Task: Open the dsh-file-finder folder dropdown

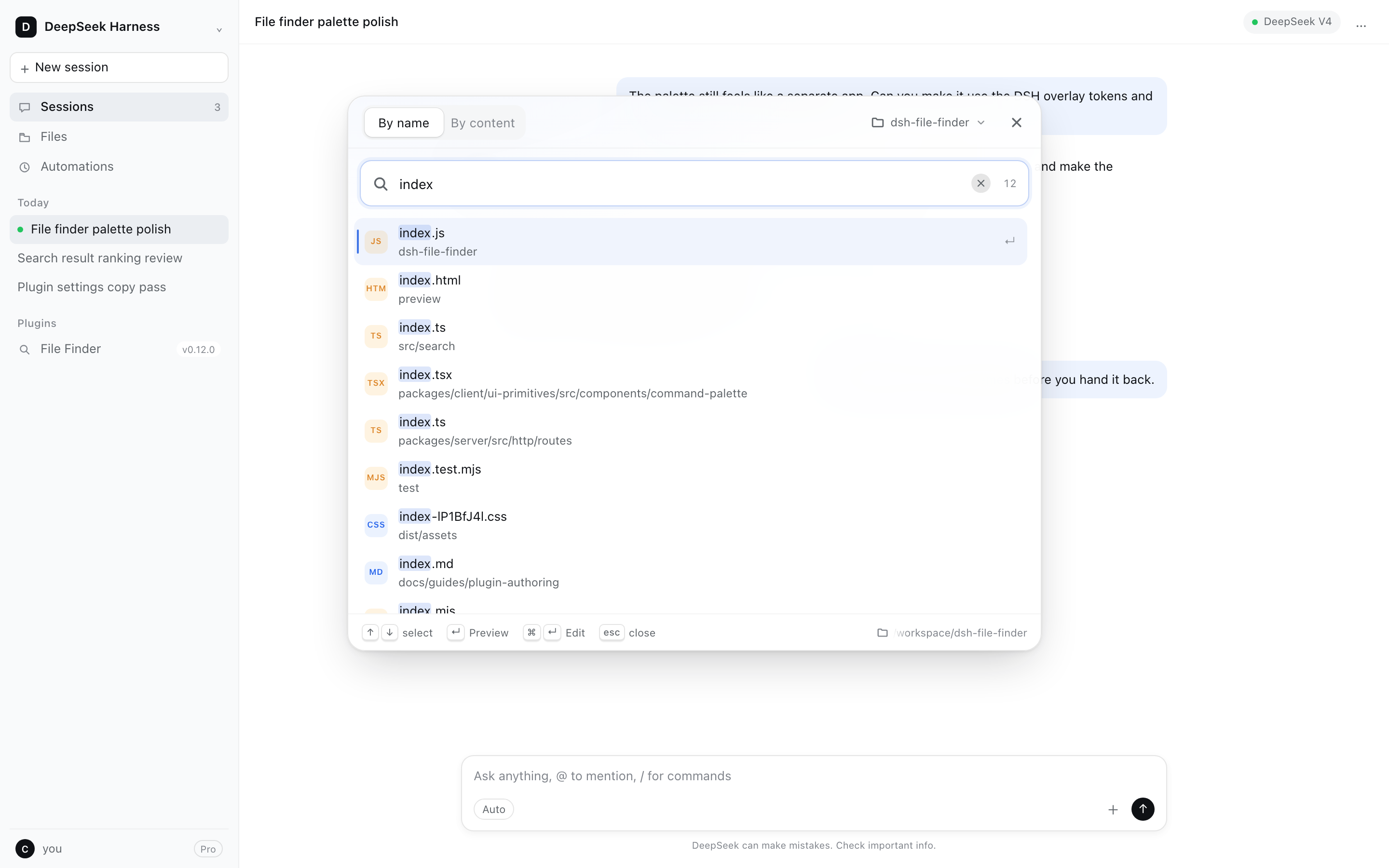Action: coord(928,122)
